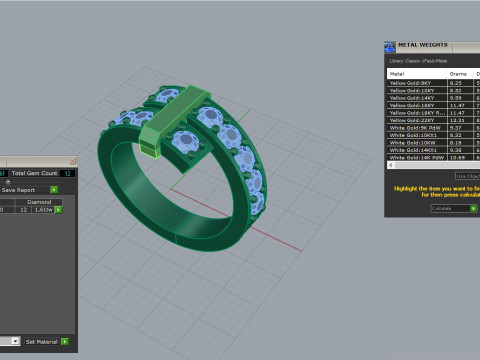Click the 1,61tw carat weight cell

[44, 210]
